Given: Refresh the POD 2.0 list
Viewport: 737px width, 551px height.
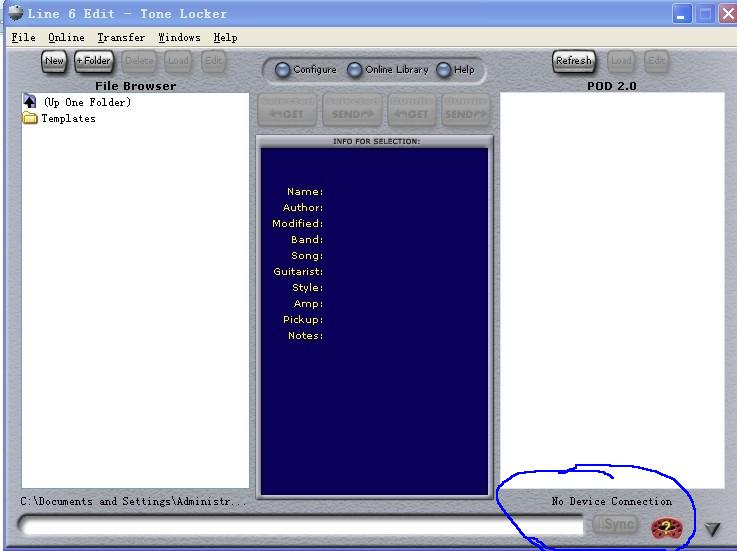Looking at the screenshot, I should point(574,61).
